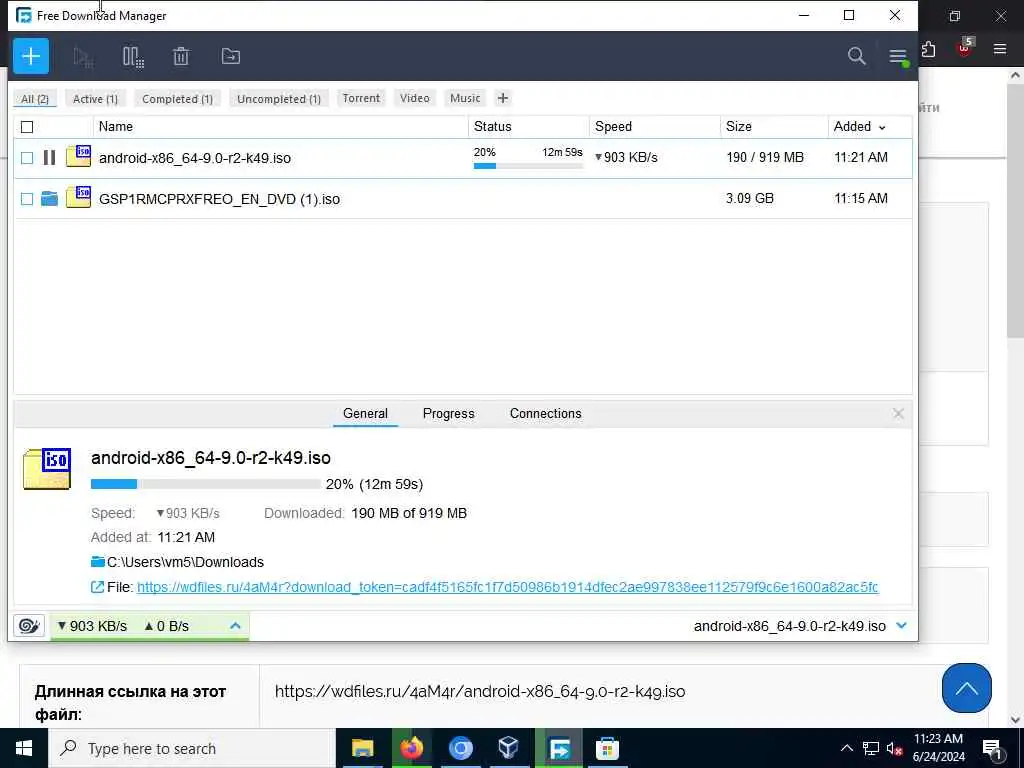Open the Windows Start menu

pos(24,748)
